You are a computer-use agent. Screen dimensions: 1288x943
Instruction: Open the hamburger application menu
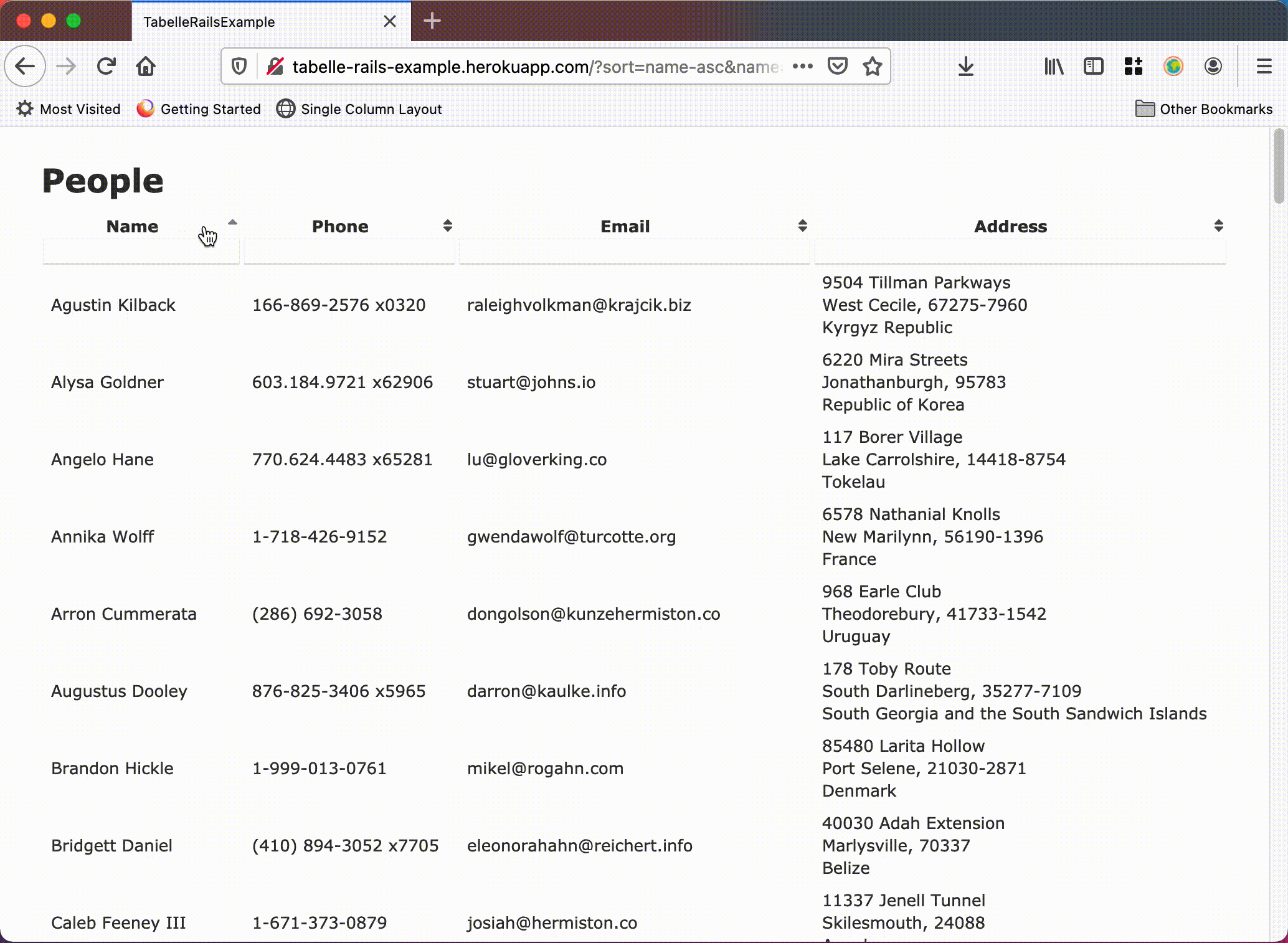pos(1264,66)
